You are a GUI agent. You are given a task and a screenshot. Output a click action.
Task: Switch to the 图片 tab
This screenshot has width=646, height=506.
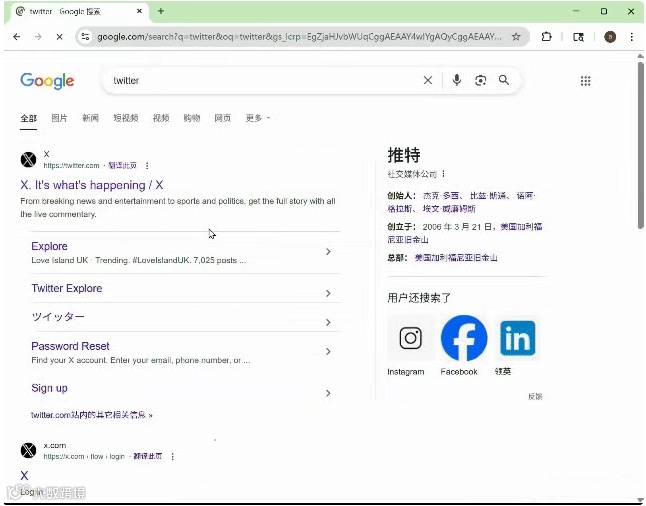(x=59, y=118)
